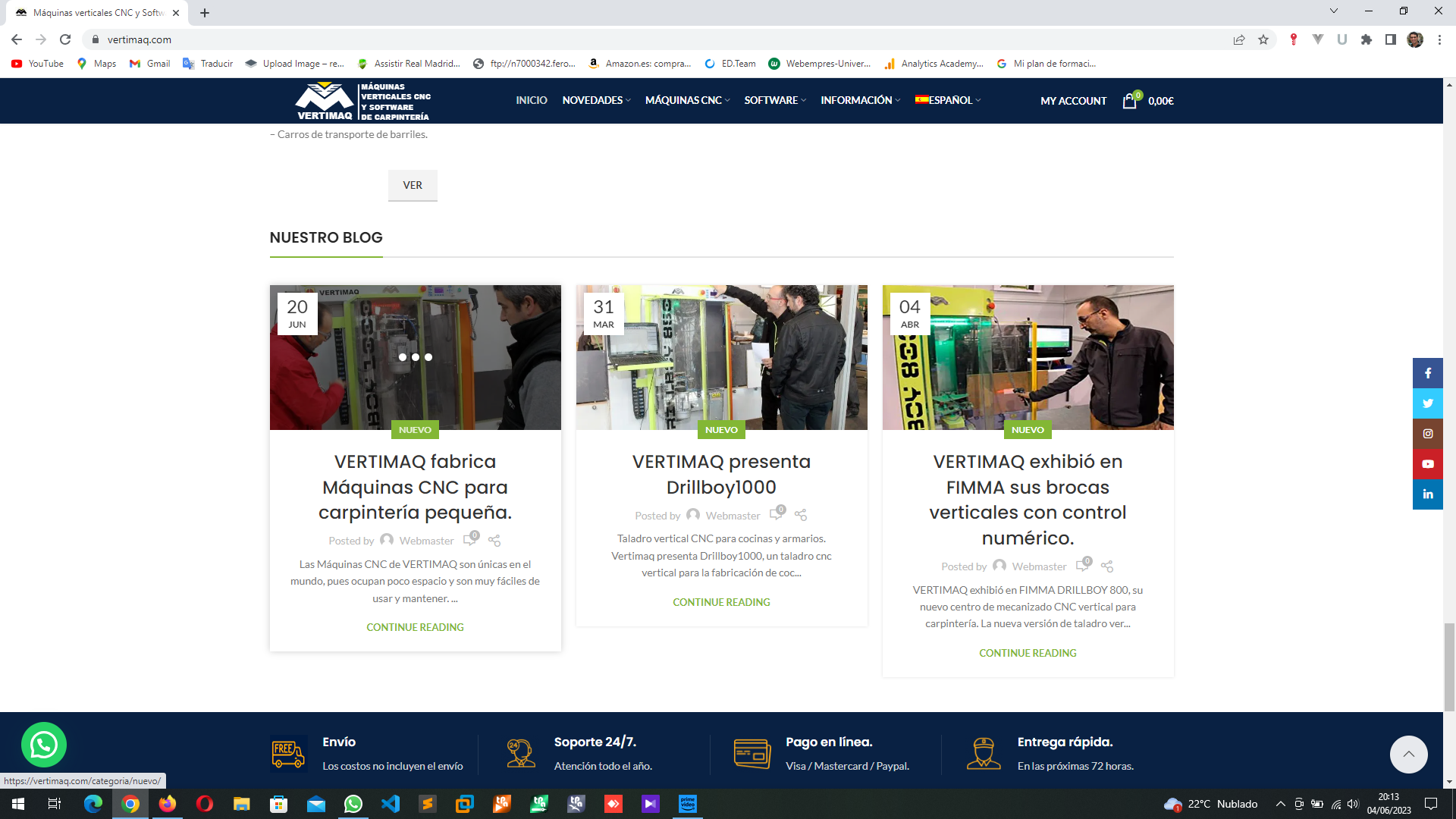Share the FIMMA post via its share icon
This screenshot has width=1456, height=819.
click(x=1107, y=566)
